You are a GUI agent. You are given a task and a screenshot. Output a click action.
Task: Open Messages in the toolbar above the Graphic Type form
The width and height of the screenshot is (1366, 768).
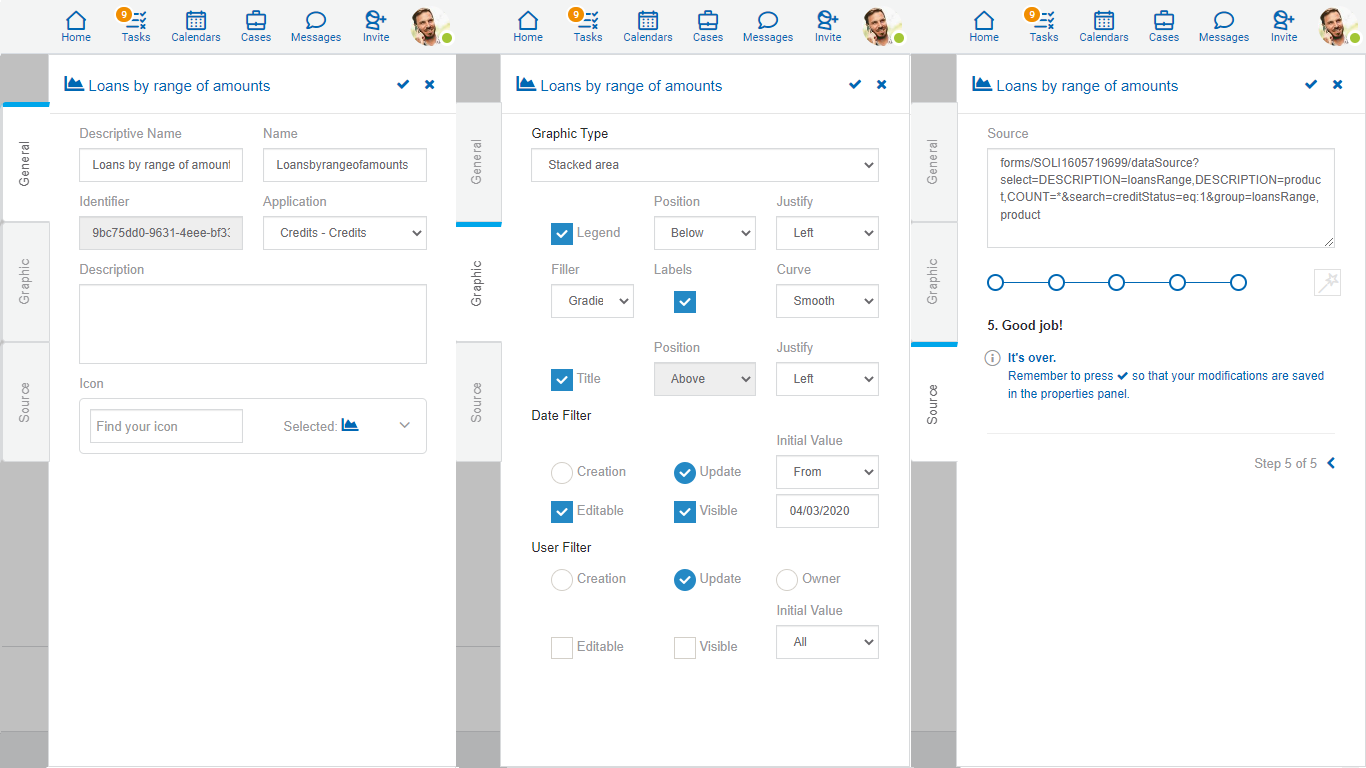(x=768, y=26)
